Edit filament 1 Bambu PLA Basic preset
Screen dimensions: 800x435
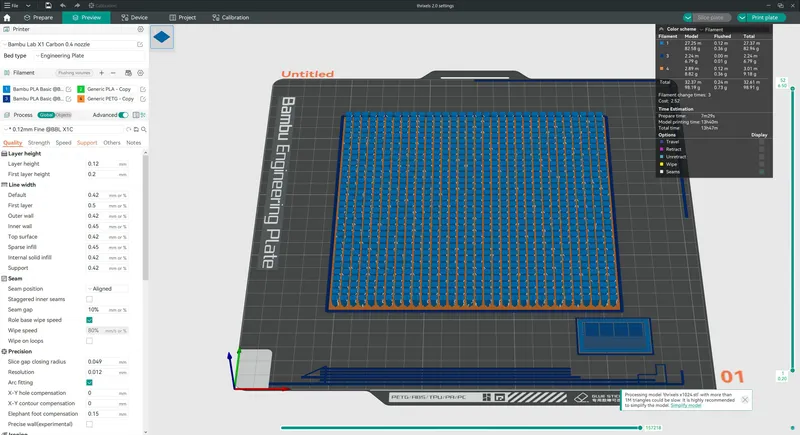click(x=68, y=89)
